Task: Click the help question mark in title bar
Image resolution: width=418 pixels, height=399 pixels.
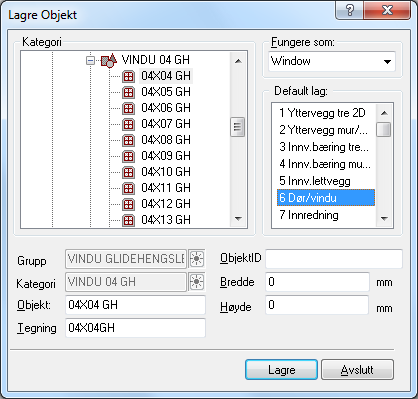Action: coord(350,10)
